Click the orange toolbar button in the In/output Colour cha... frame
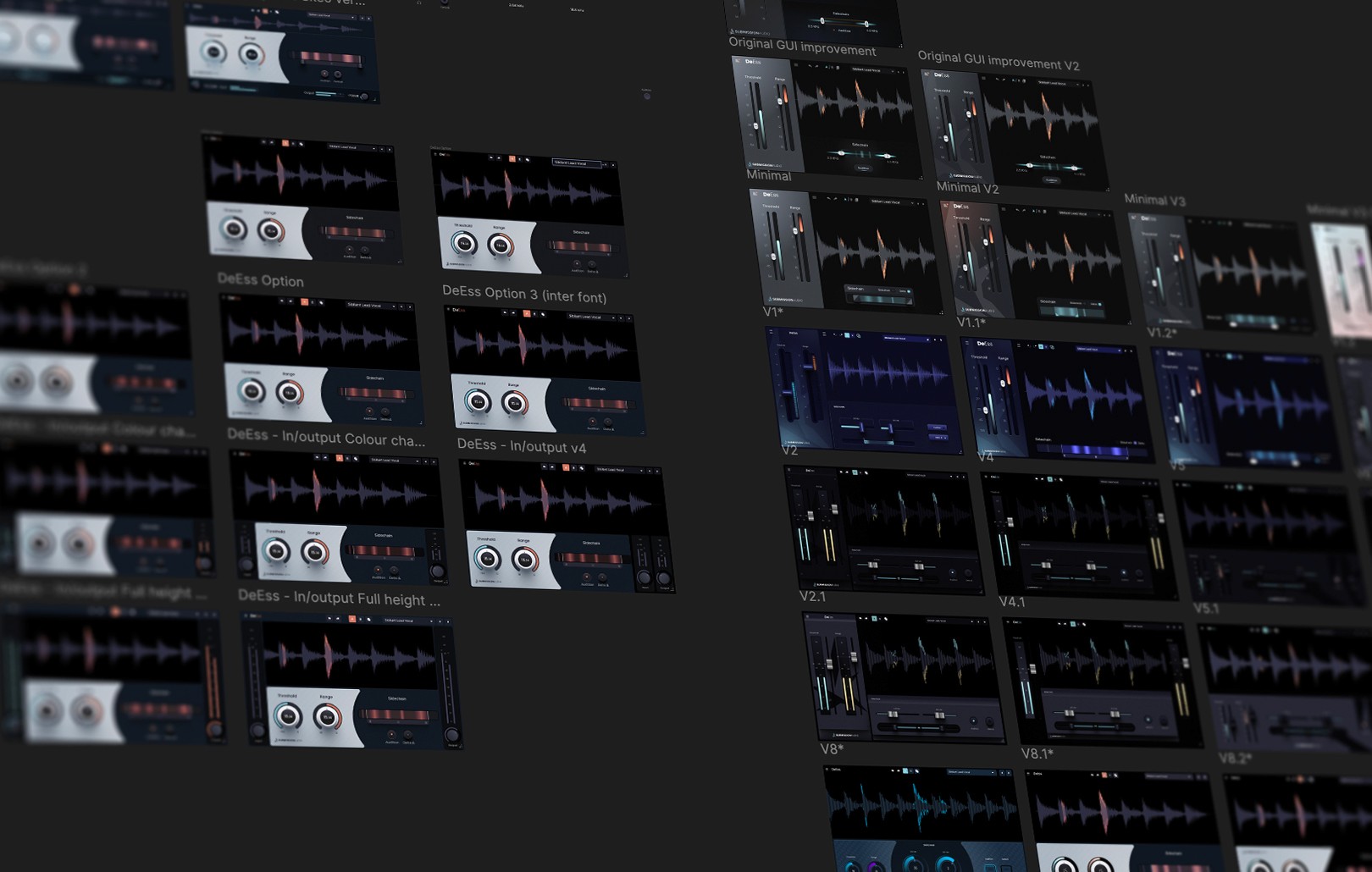1372x872 pixels. [x=340, y=458]
